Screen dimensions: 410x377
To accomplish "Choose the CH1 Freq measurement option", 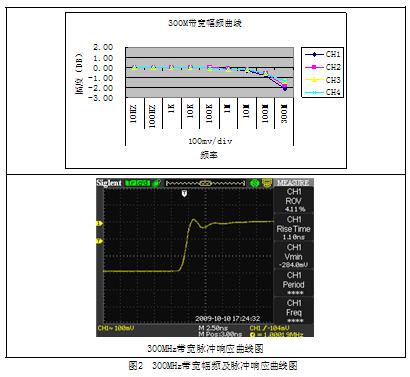I will 294,311.
